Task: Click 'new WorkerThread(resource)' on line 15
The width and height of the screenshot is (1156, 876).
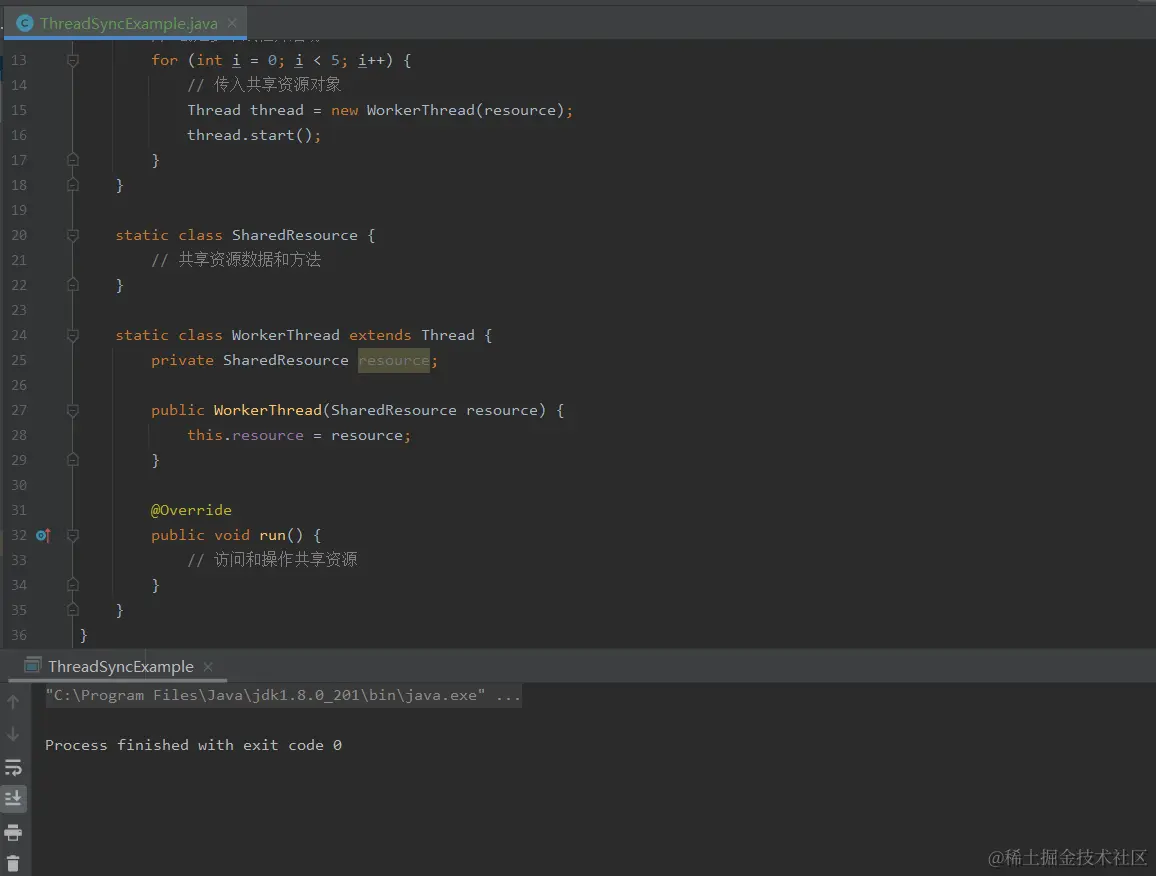Action: (448, 110)
